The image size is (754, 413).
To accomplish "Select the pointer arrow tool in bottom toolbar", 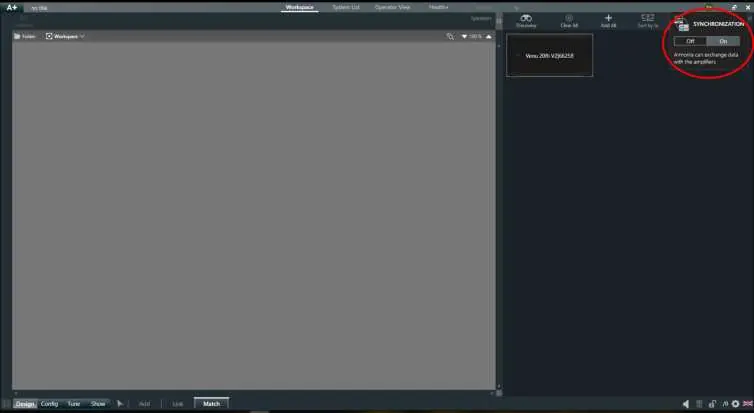I will tap(120, 404).
